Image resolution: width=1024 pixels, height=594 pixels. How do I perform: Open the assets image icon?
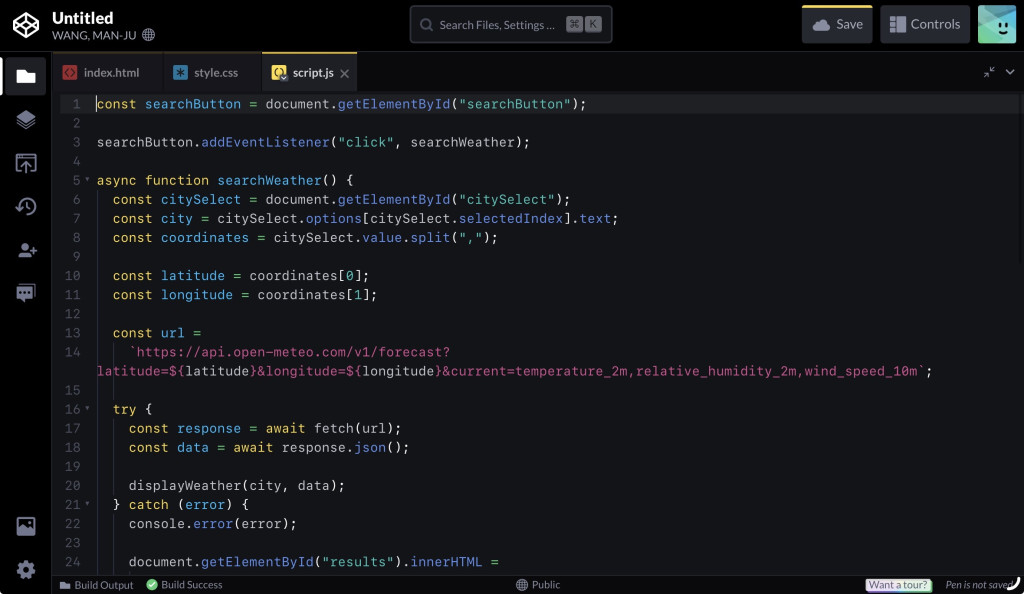point(25,526)
